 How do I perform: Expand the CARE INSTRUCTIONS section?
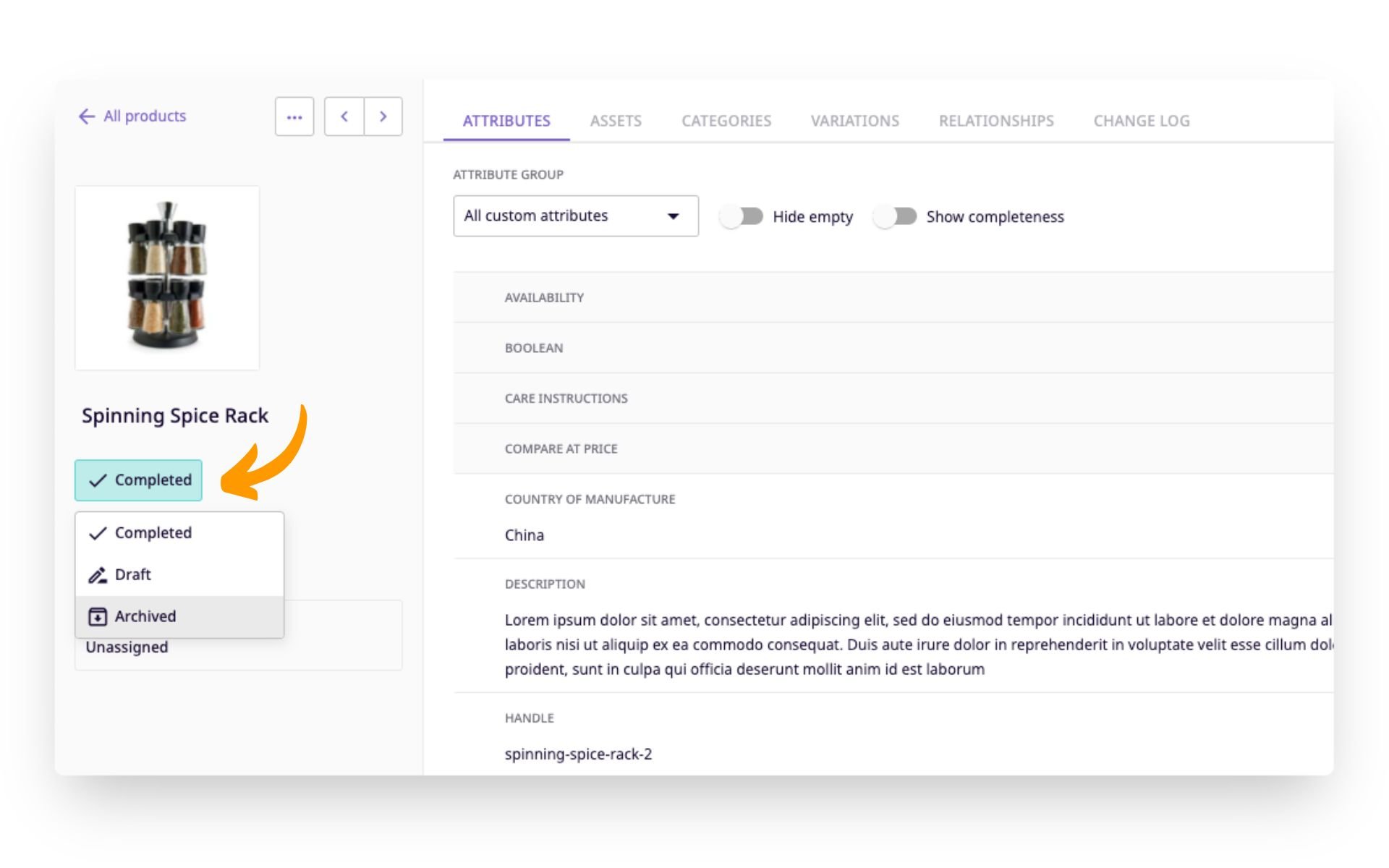click(566, 398)
